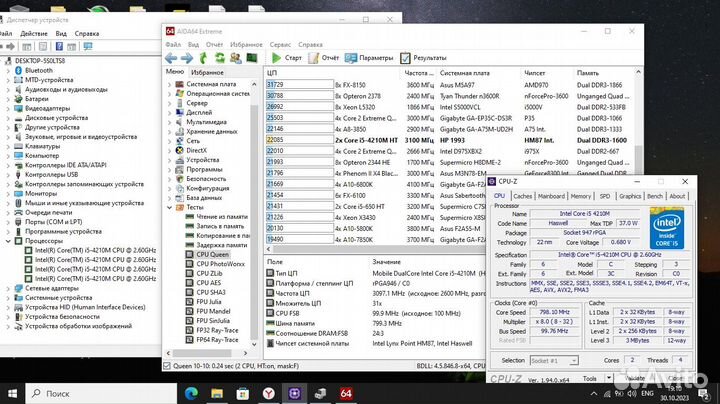
Task: Click the taskbar search box Поиск
Action: (x=101, y=393)
